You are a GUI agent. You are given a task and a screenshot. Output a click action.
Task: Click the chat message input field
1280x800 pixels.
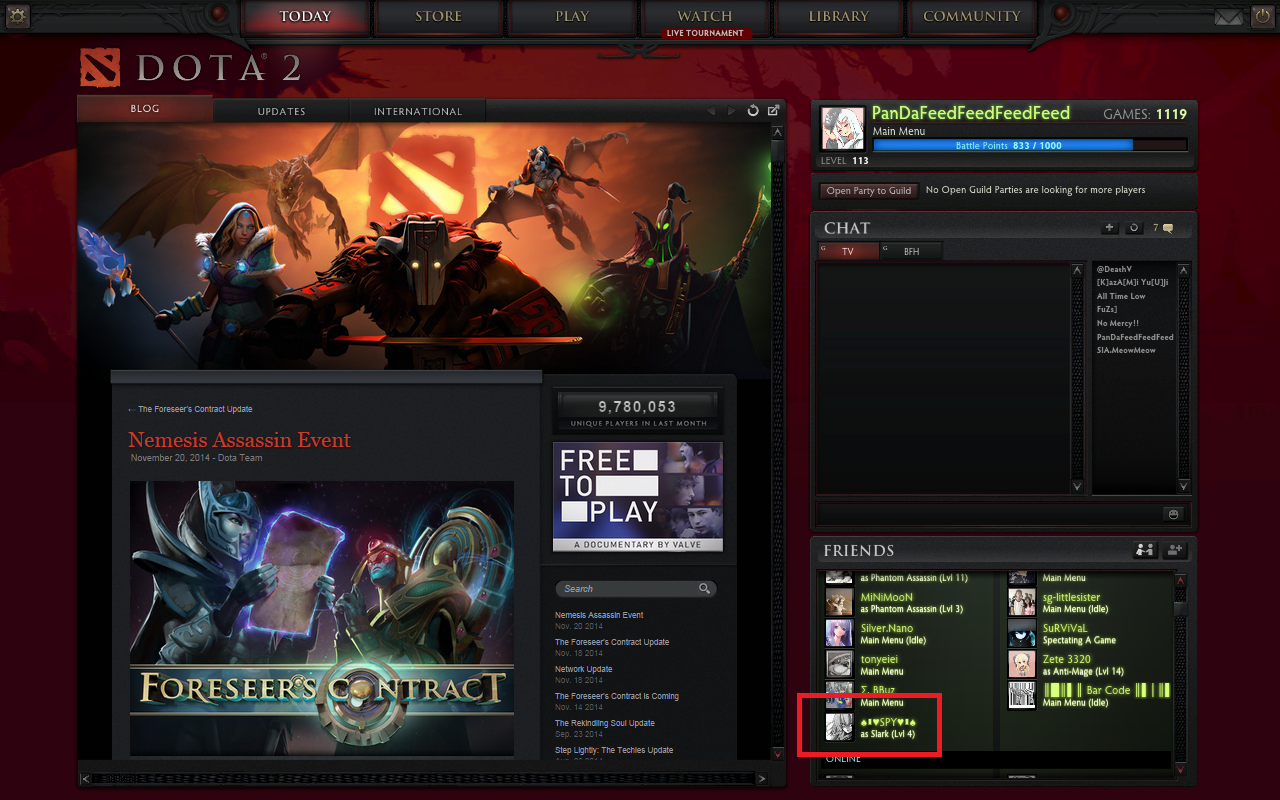click(989, 514)
